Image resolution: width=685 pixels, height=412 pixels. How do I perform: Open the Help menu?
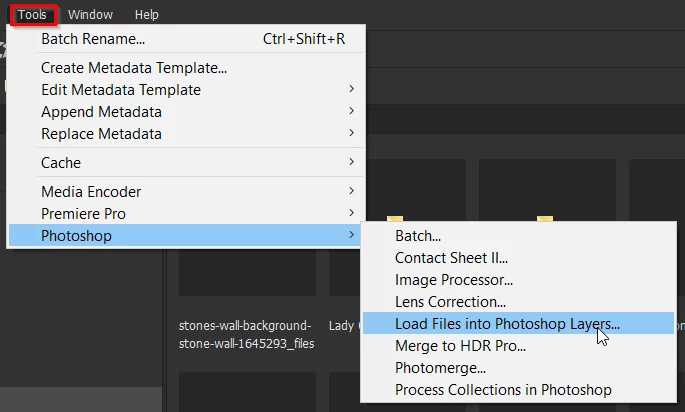coord(146,15)
